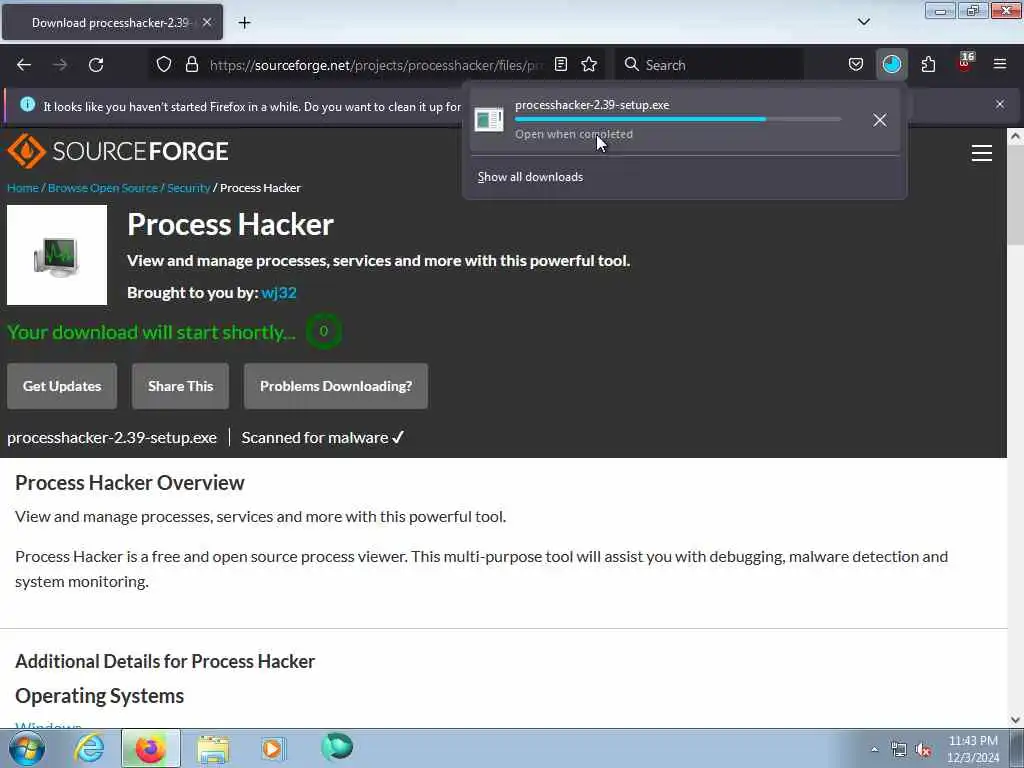Screen dimensions: 1024x768
Task: Click the Process Hacker project thumbnail
Action: [57, 255]
